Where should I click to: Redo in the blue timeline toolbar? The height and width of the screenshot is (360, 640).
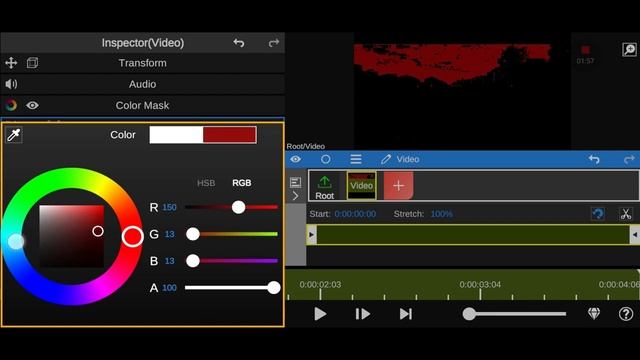[629, 159]
